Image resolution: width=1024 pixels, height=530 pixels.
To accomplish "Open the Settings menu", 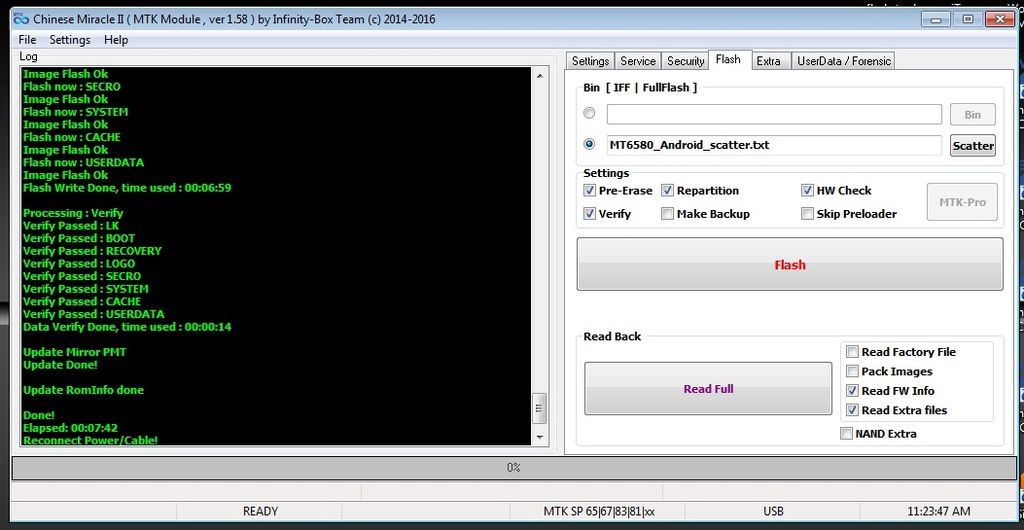I will 70,39.
